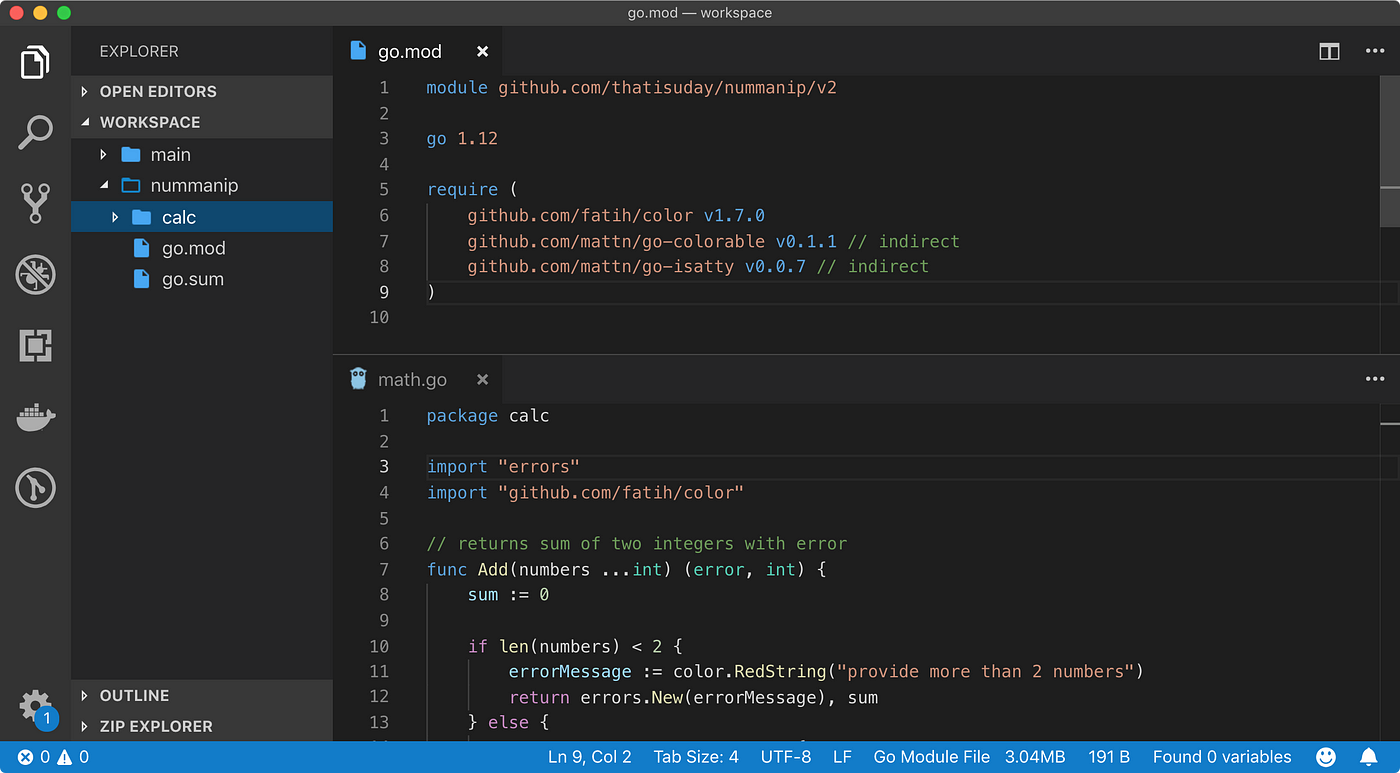
Task: Click the 'go 1.12' line in go.mod
Action: coord(462,139)
